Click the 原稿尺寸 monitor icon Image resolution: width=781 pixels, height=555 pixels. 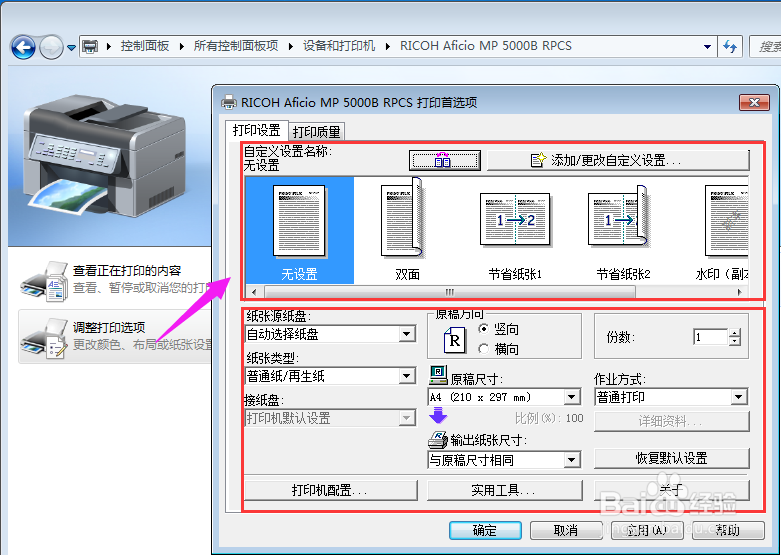tap(438, 375)
